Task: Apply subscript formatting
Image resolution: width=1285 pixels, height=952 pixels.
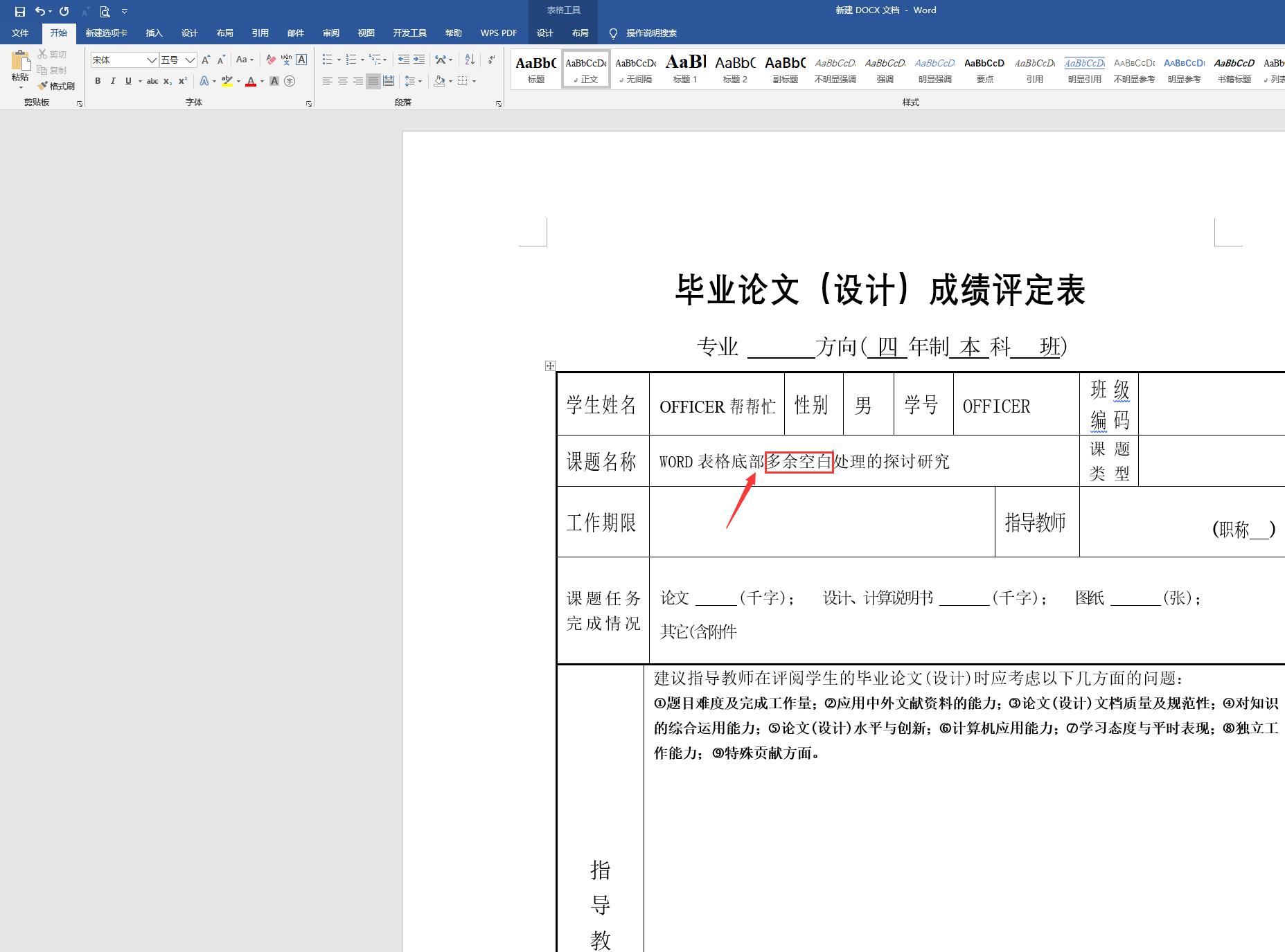Action: tap(167, 81)
